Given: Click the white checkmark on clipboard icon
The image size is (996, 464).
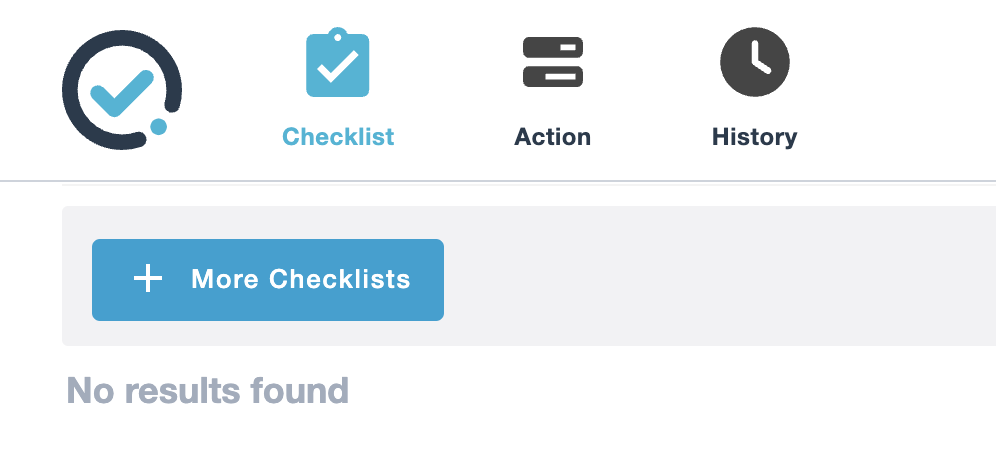Looking at the screenshot, I should click(338, 68).
